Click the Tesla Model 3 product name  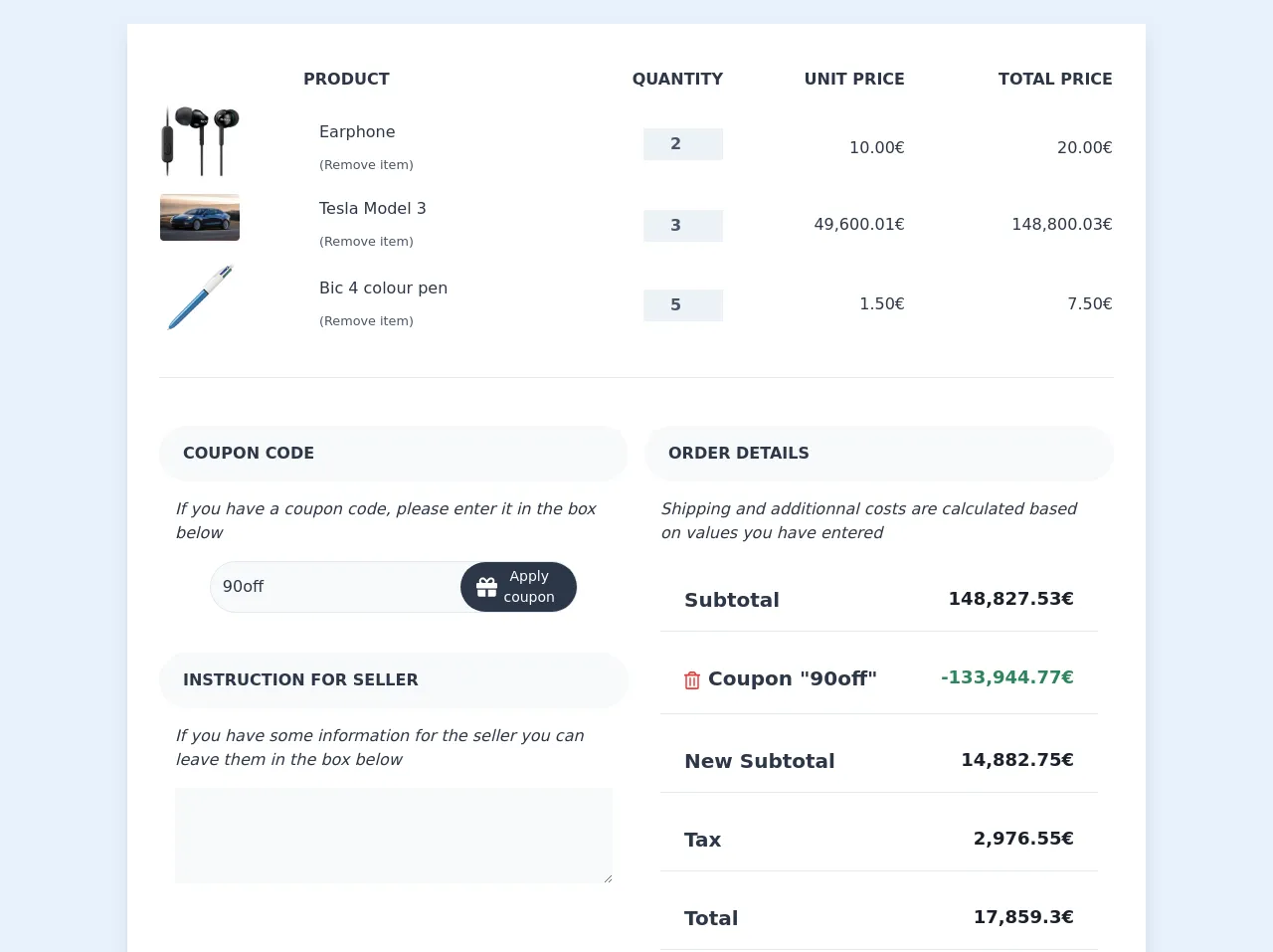(372, 209)
